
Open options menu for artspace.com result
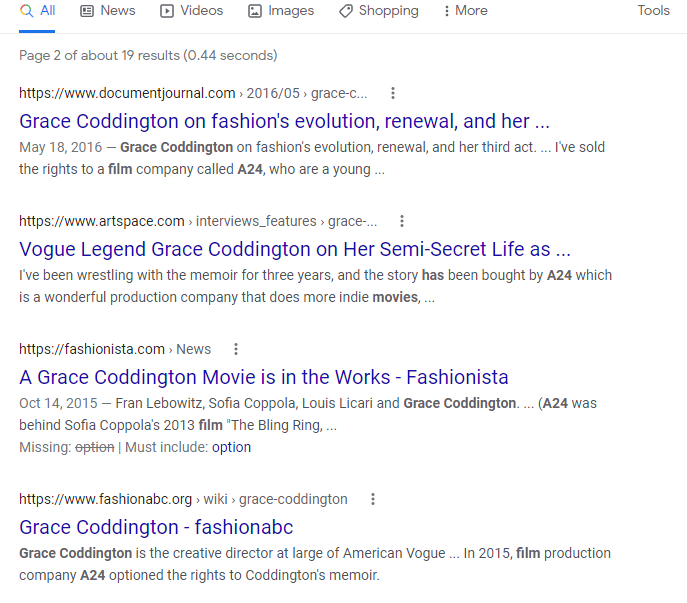pyautogui.click(x=402, y=221)
